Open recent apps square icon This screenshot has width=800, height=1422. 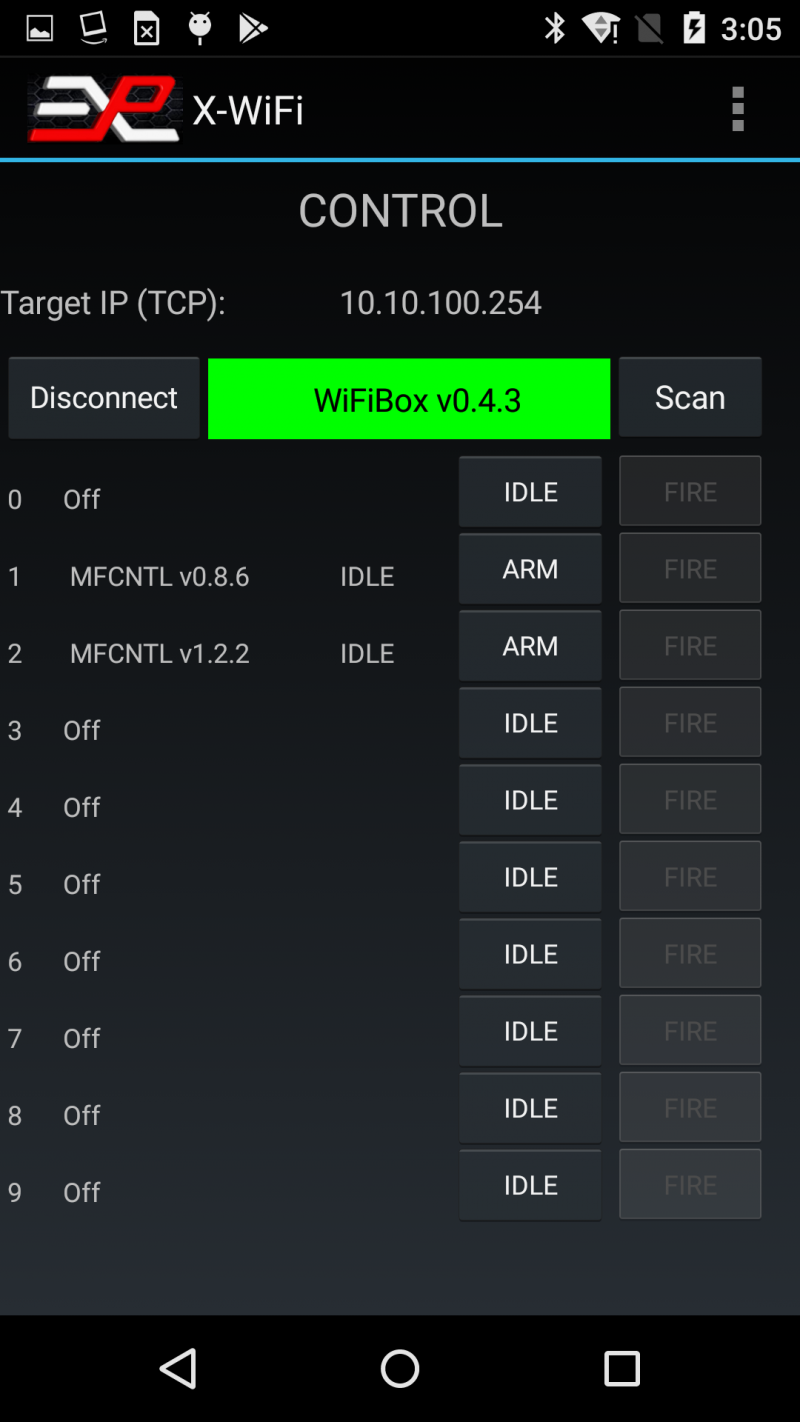pos(621,1368)
